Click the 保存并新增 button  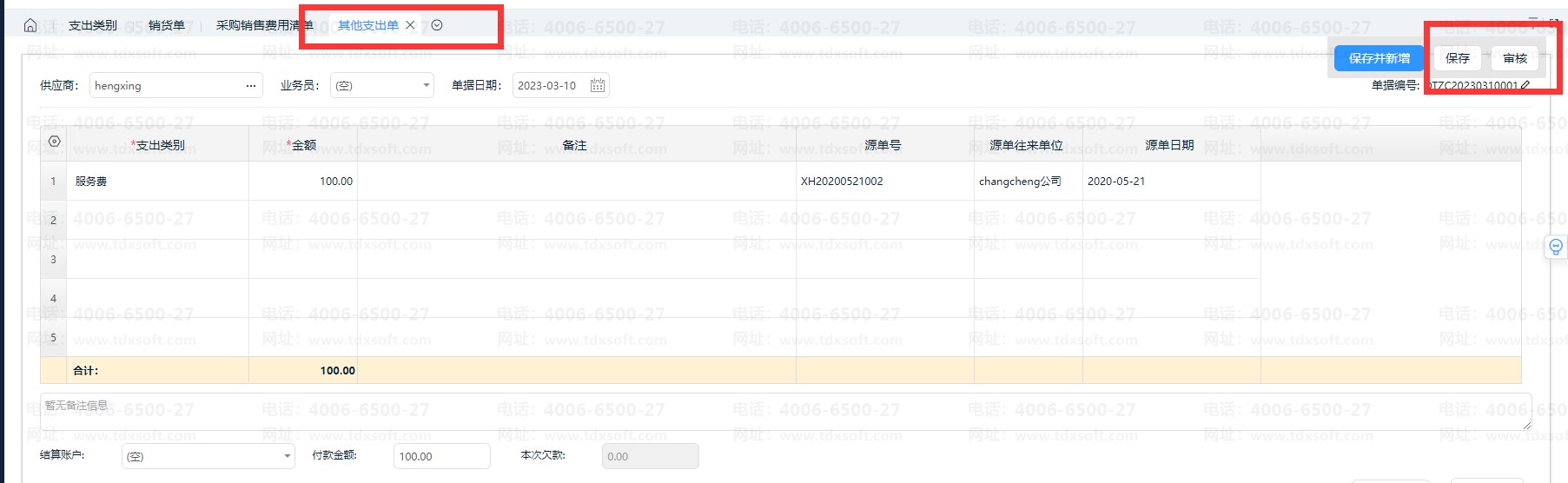pos(1379,58)
